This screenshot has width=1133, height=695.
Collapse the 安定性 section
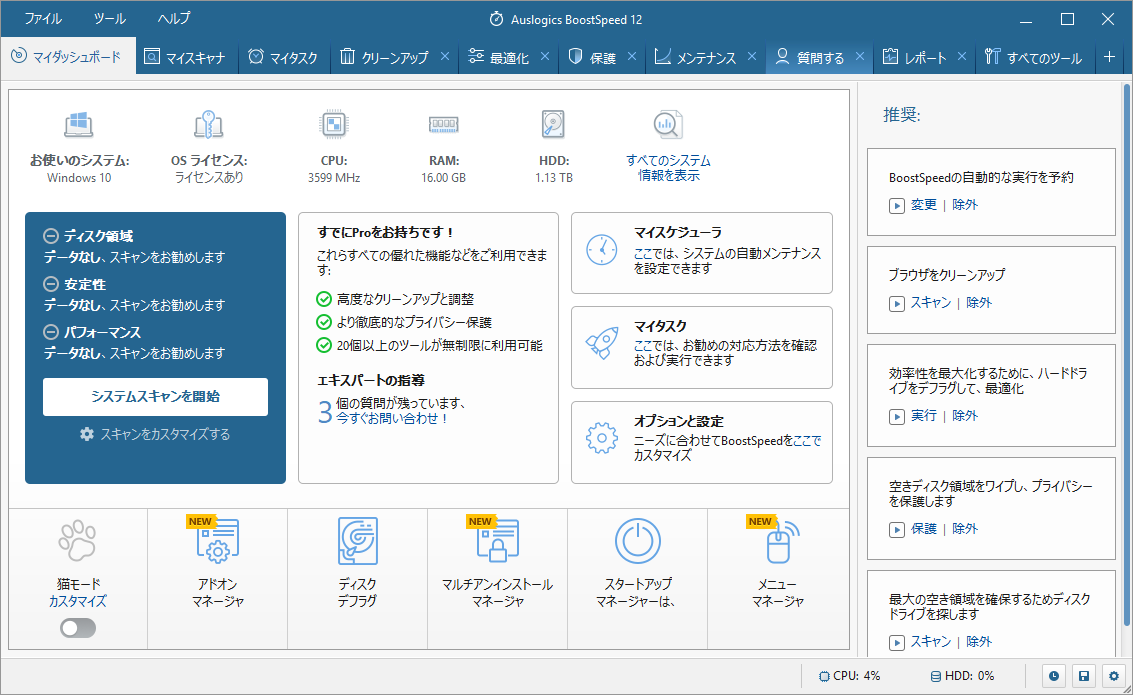tap(51, 285)
